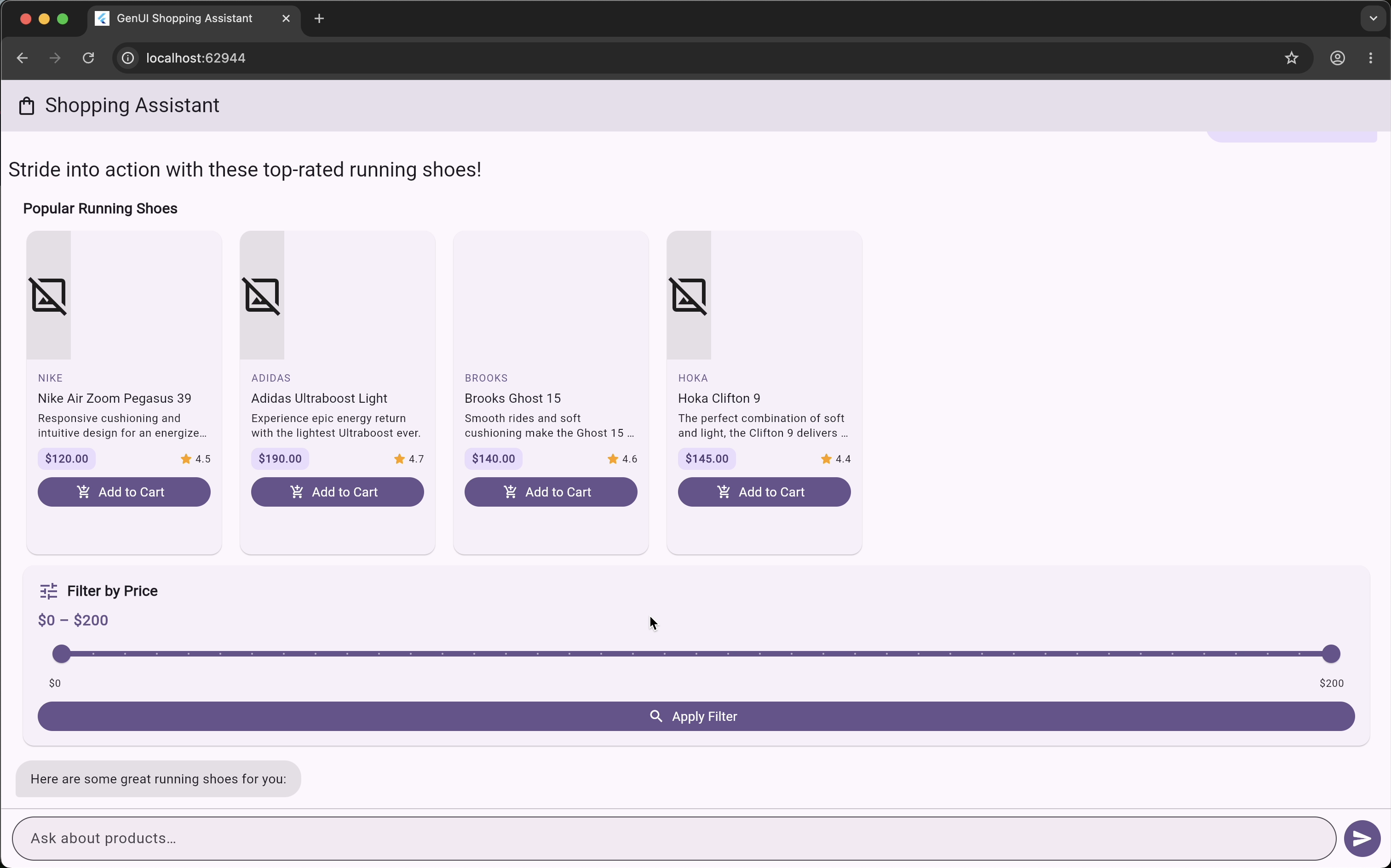Viewport: 1391px width, 868px height.
Task: Open the browser profile icon
Action: (x=1338, y=58)
